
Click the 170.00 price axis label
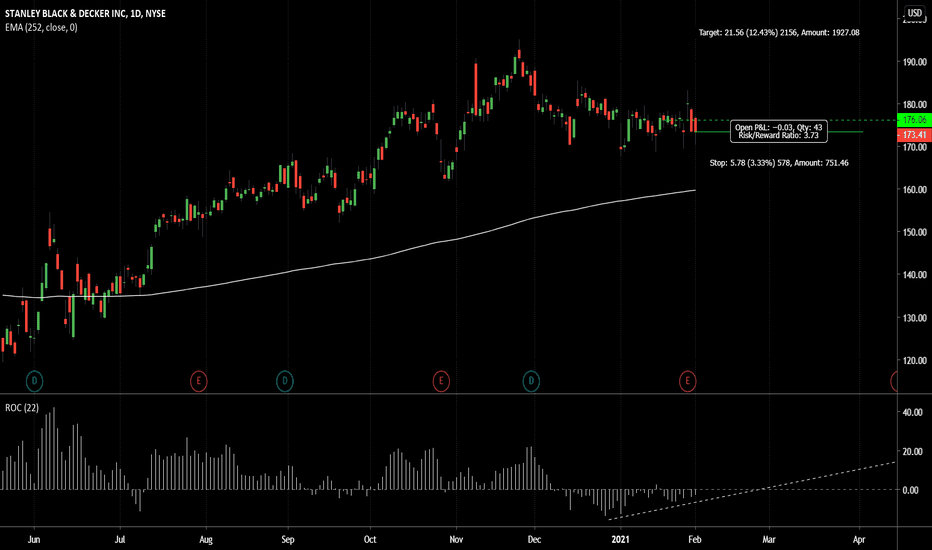pyautogui.click(x=914, y=147)
